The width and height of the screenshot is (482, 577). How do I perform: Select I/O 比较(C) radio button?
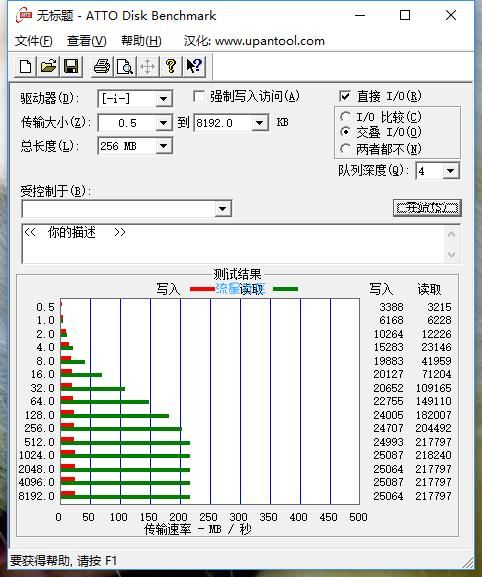[x=345, y=117]
